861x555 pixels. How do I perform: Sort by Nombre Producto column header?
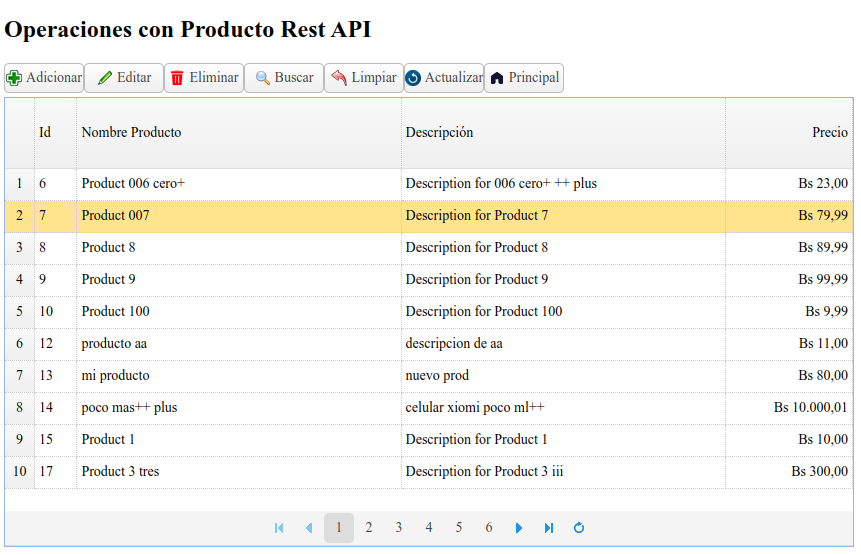coord(239,133)
